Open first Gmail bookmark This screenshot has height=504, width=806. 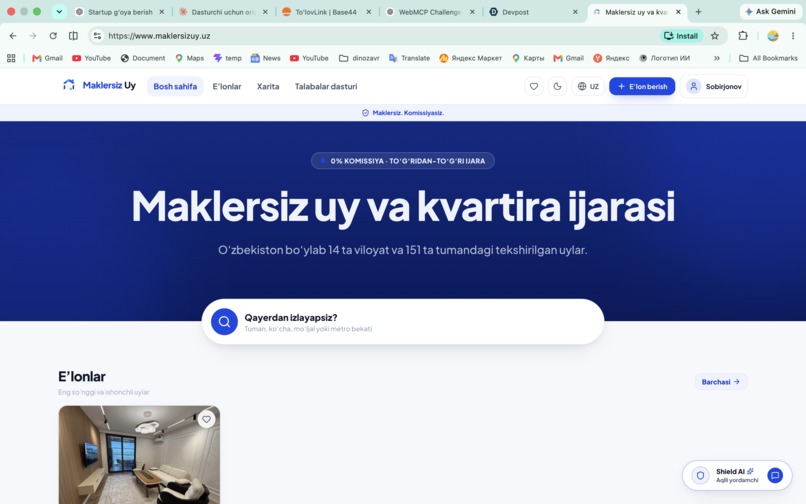click(47, 58)
